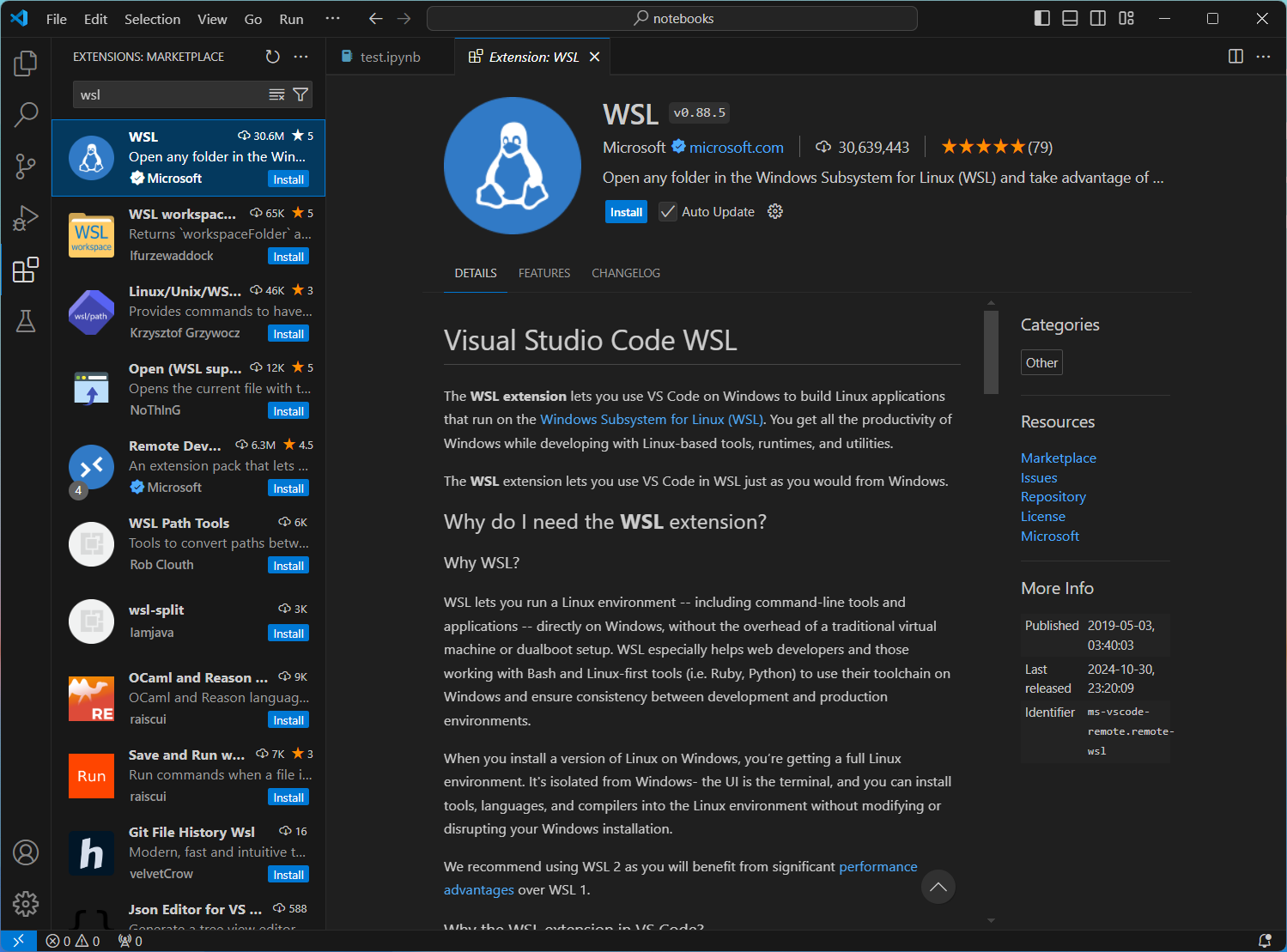Open the Explorer view in activity bar
This screenshot has height=952, width=1287.
[x=26, y=63]
